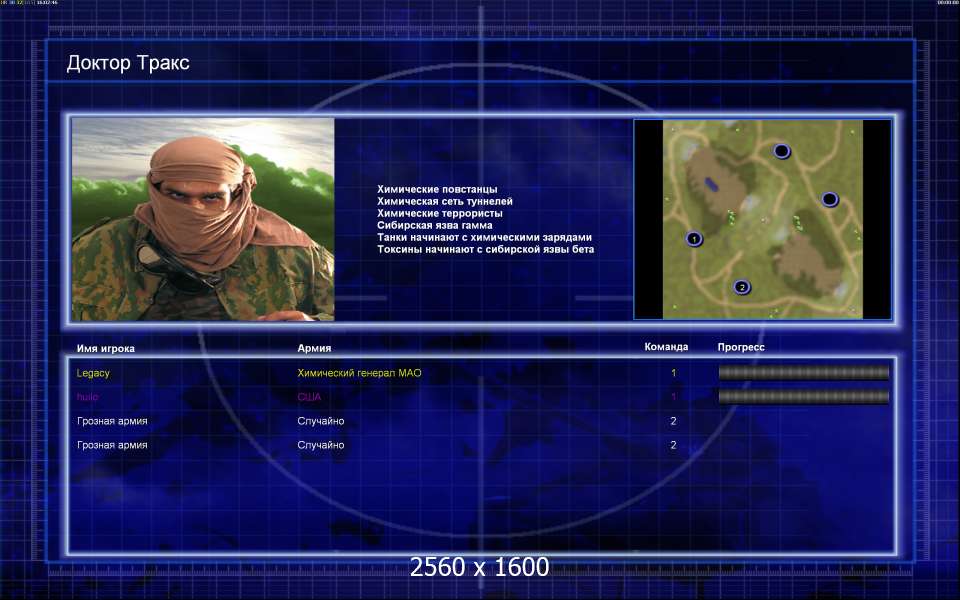Click the unnumbered start marker near the map's right edge
The image size is (960, 600).
830,199
